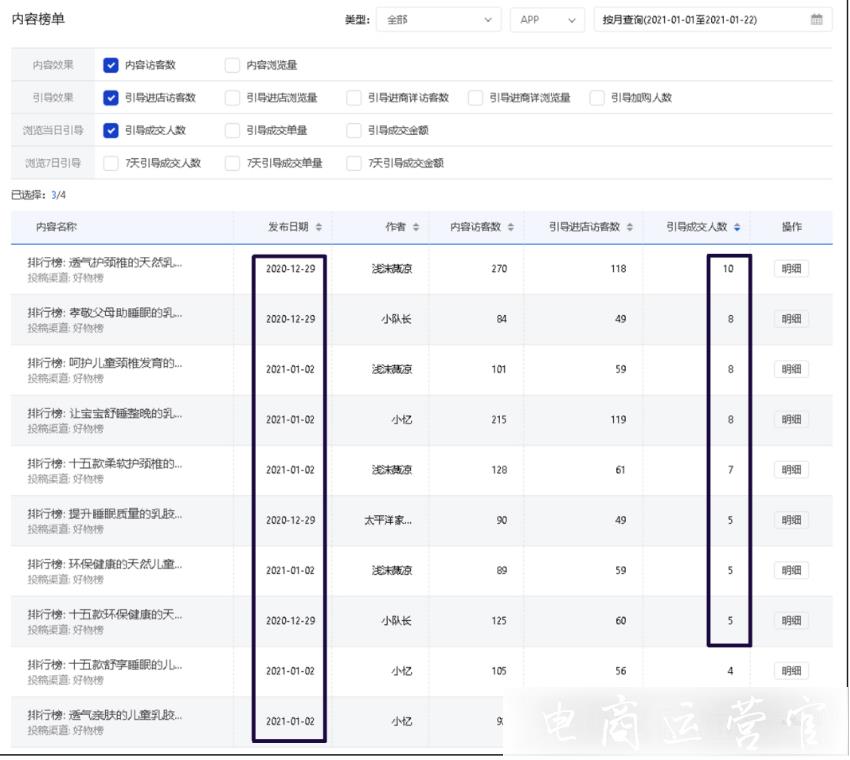
Task: Open the 提升睡眠质量的乳胶 content title
Action: click(x=105, y=514)
